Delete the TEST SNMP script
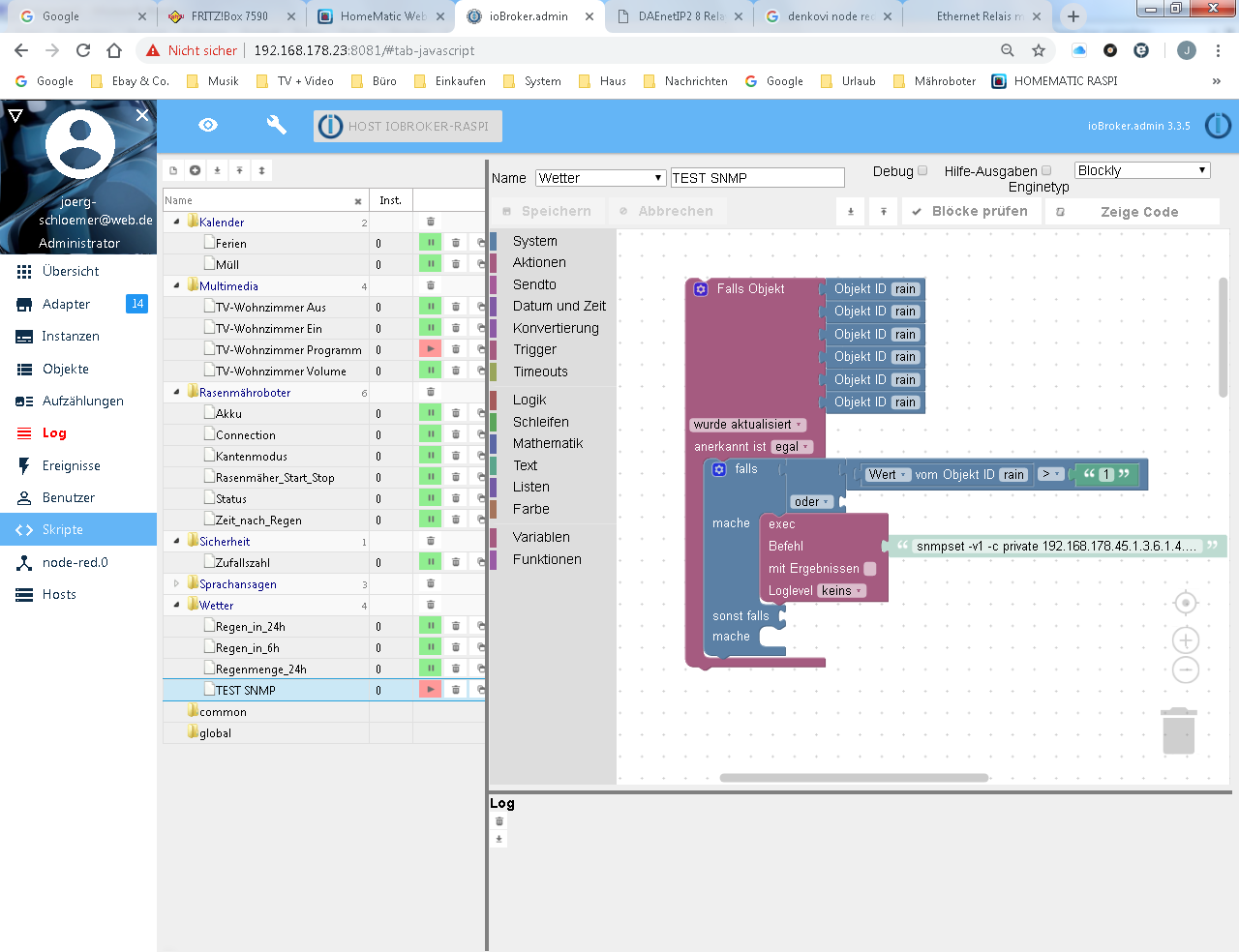1239x952 pixels. click(456, 690)
